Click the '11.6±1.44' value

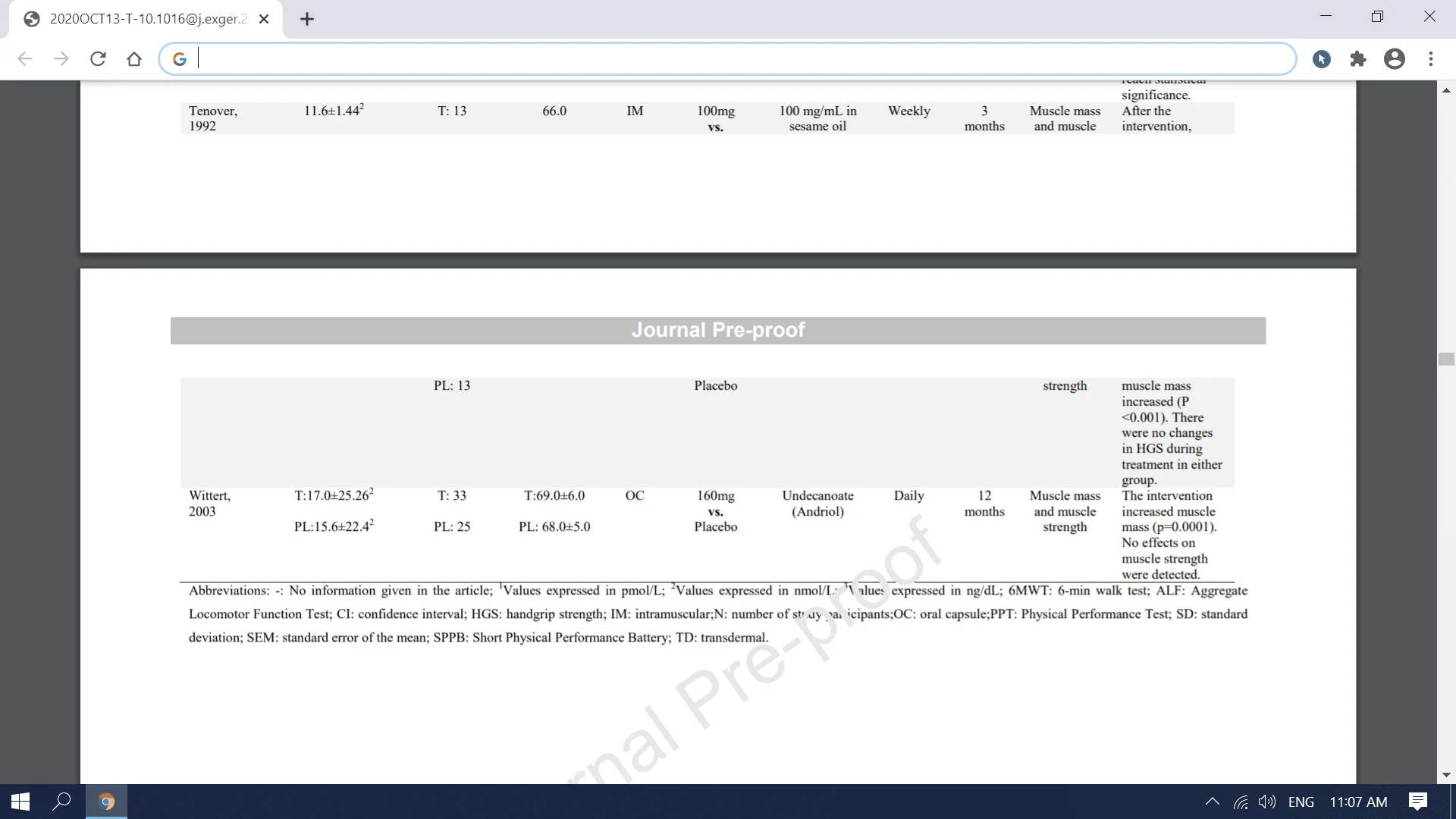click(334, 111)
